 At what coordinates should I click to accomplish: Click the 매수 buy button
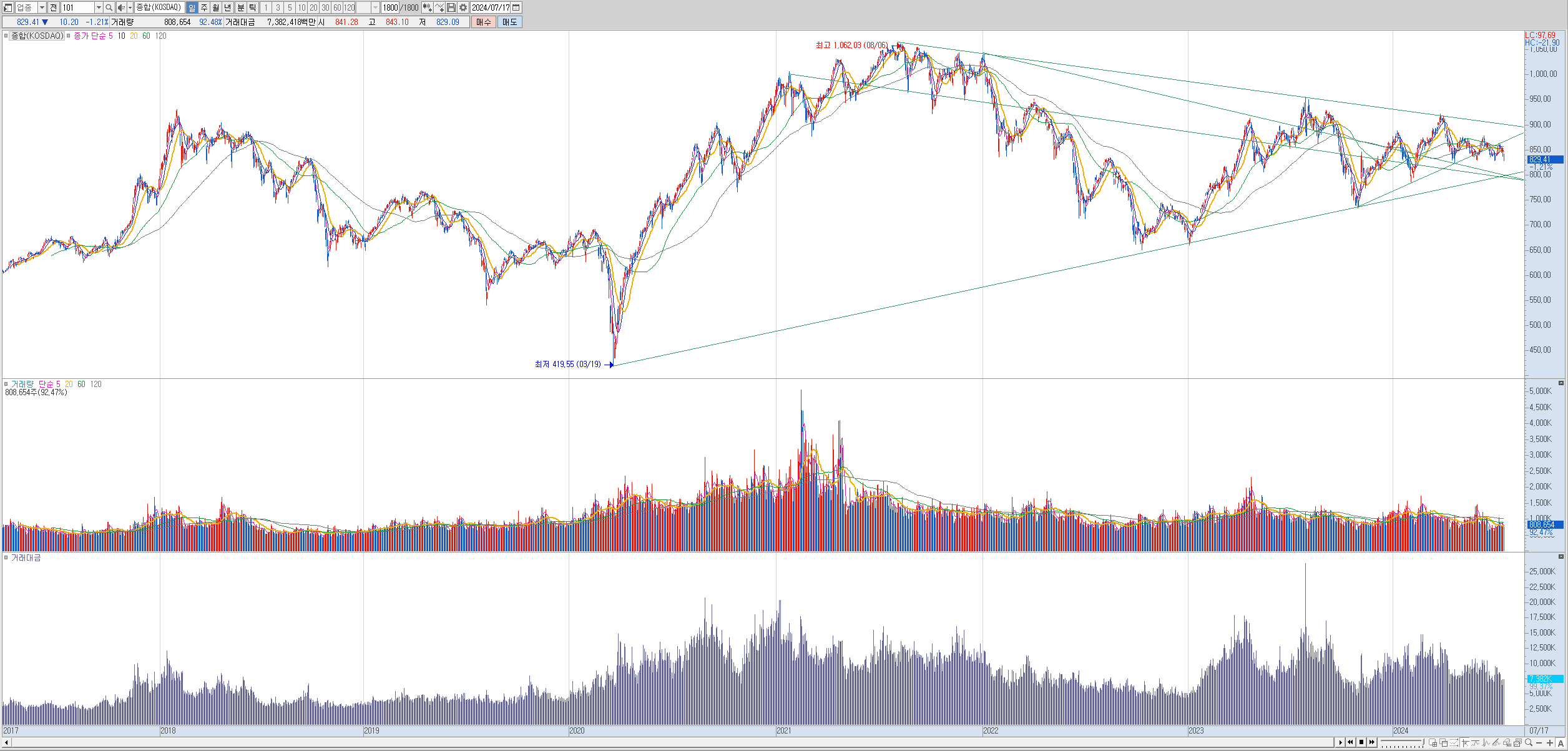point(484,22)
